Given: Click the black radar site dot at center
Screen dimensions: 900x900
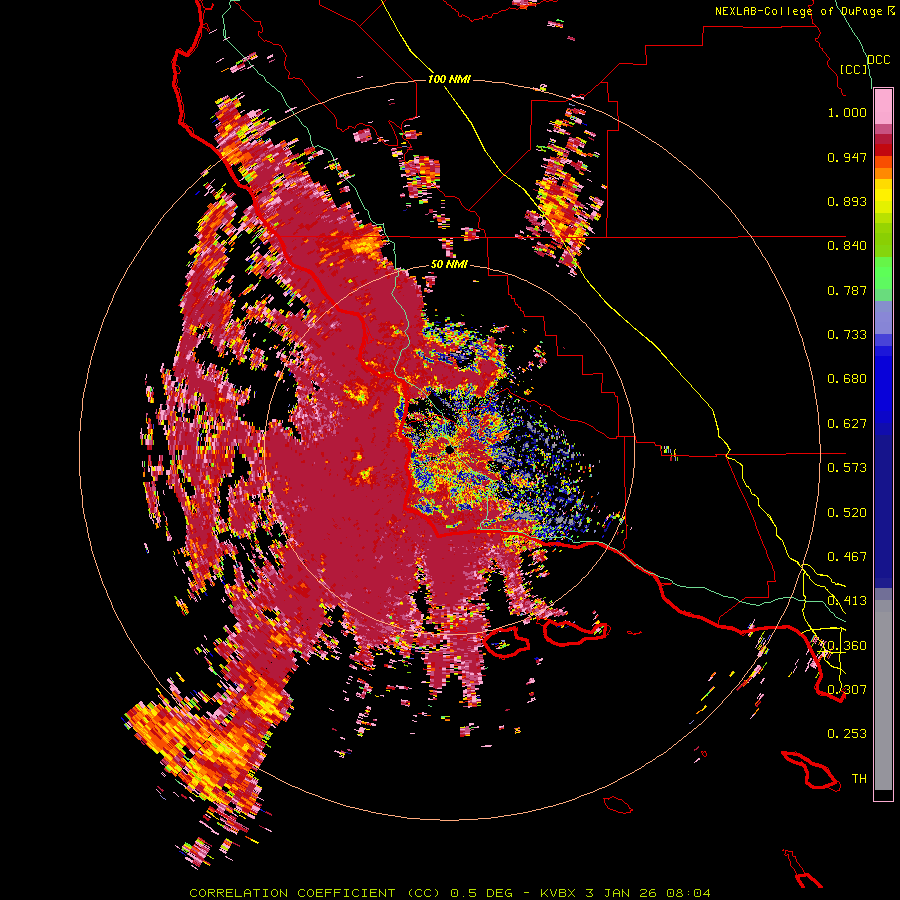Looking at the screenshot, I should pos(448,449).
